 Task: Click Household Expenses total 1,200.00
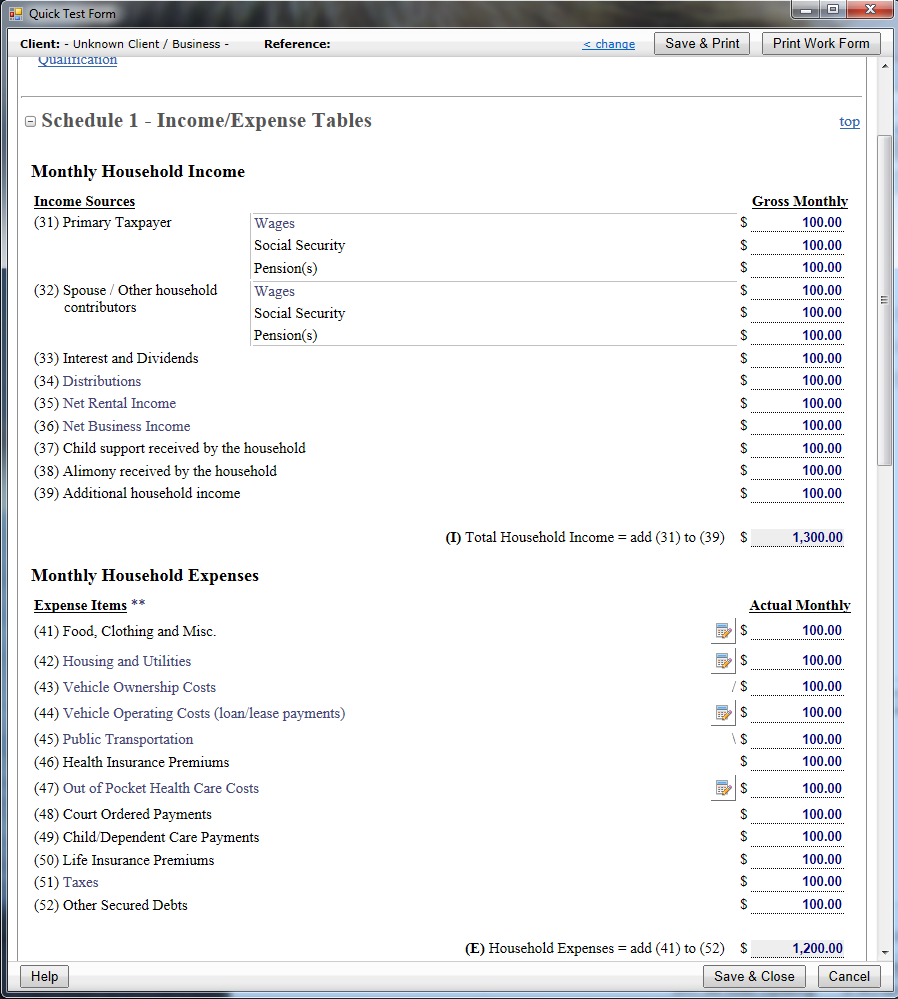pos(797,949)
